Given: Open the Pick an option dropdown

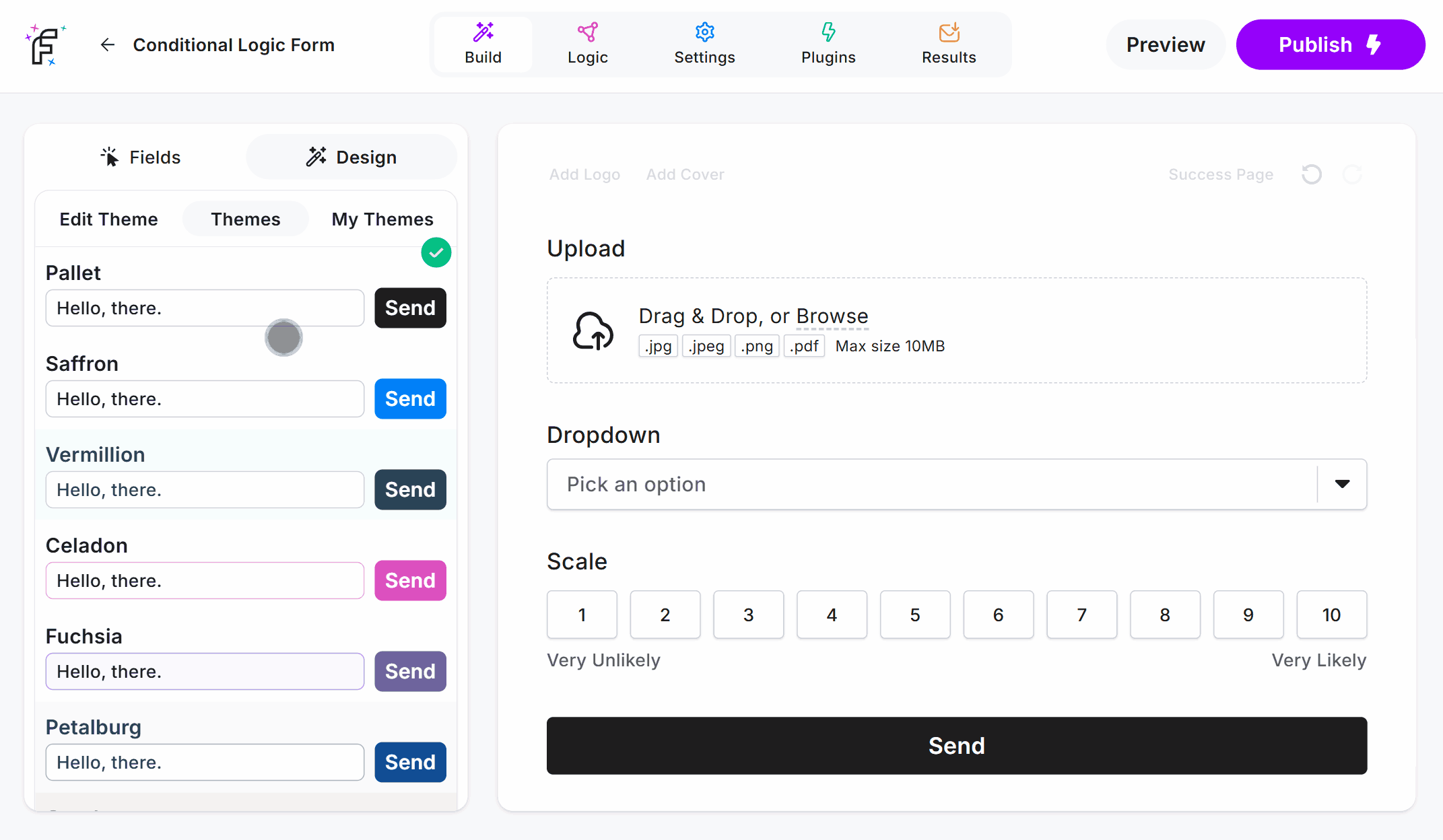Looking at the screenshot, I should [x=956, y=485].
